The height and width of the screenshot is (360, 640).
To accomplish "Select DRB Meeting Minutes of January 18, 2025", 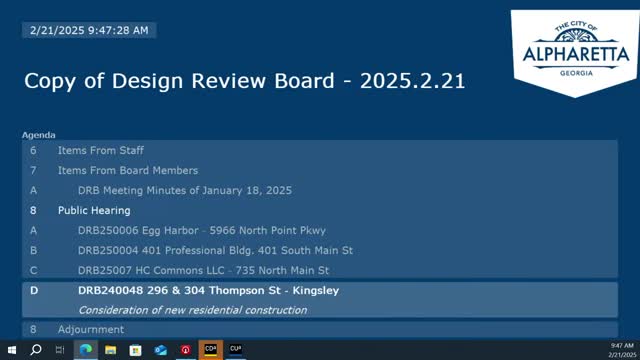I will tap(320, 190).
